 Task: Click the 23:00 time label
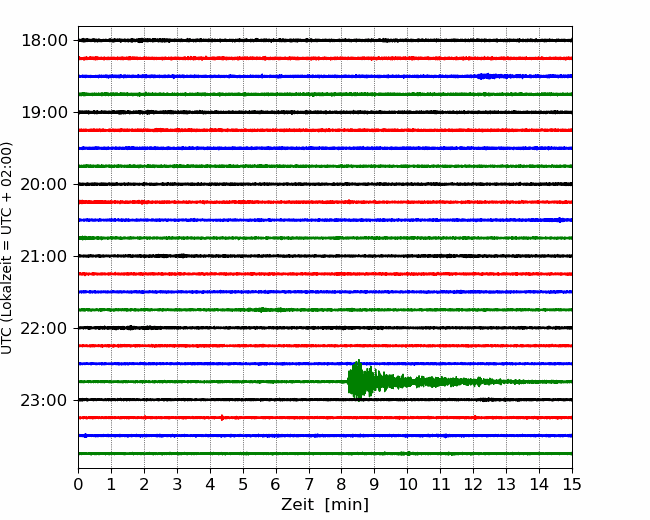point(44,400)
